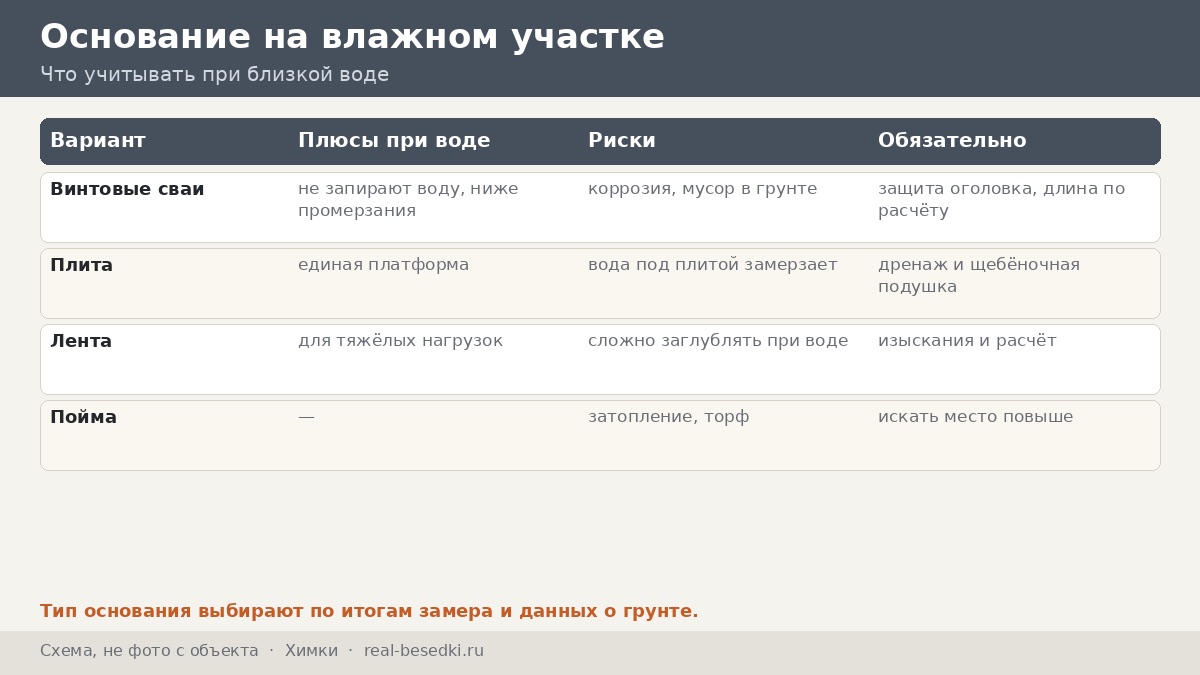
Task: Click row label 'Лента'
Action: pos(81,341)
